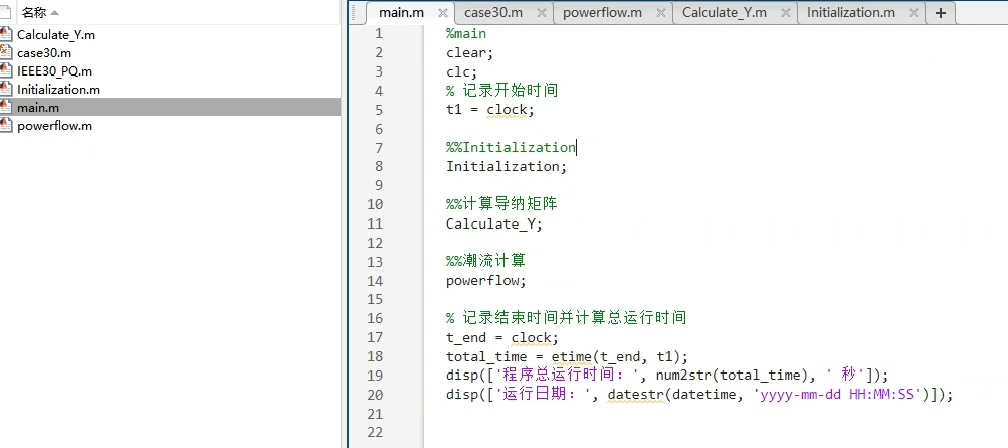This screenshot has width=1008, height=448.
Task: Select the IEEE30_PQ.m file icon
Action: (x=6, y=71)
